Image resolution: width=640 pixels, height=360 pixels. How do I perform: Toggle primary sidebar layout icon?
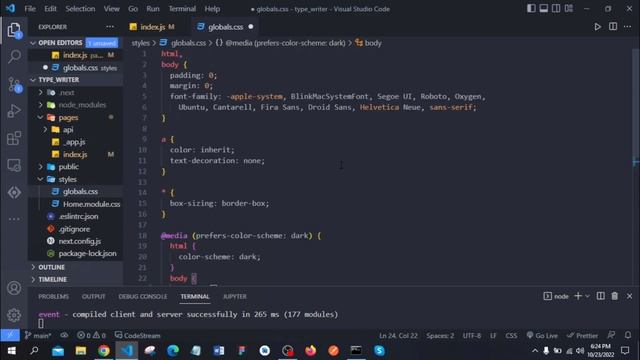coord(531,9)
